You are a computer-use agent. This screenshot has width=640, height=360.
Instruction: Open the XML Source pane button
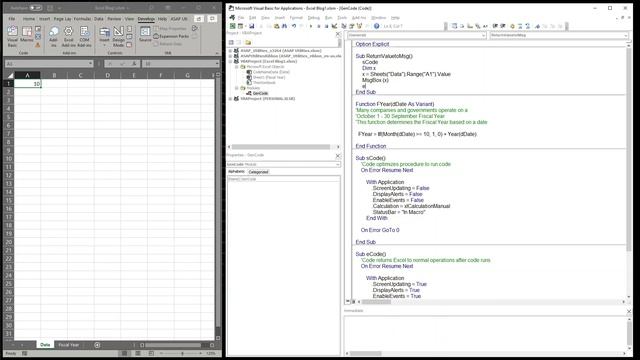pos(145,34)
